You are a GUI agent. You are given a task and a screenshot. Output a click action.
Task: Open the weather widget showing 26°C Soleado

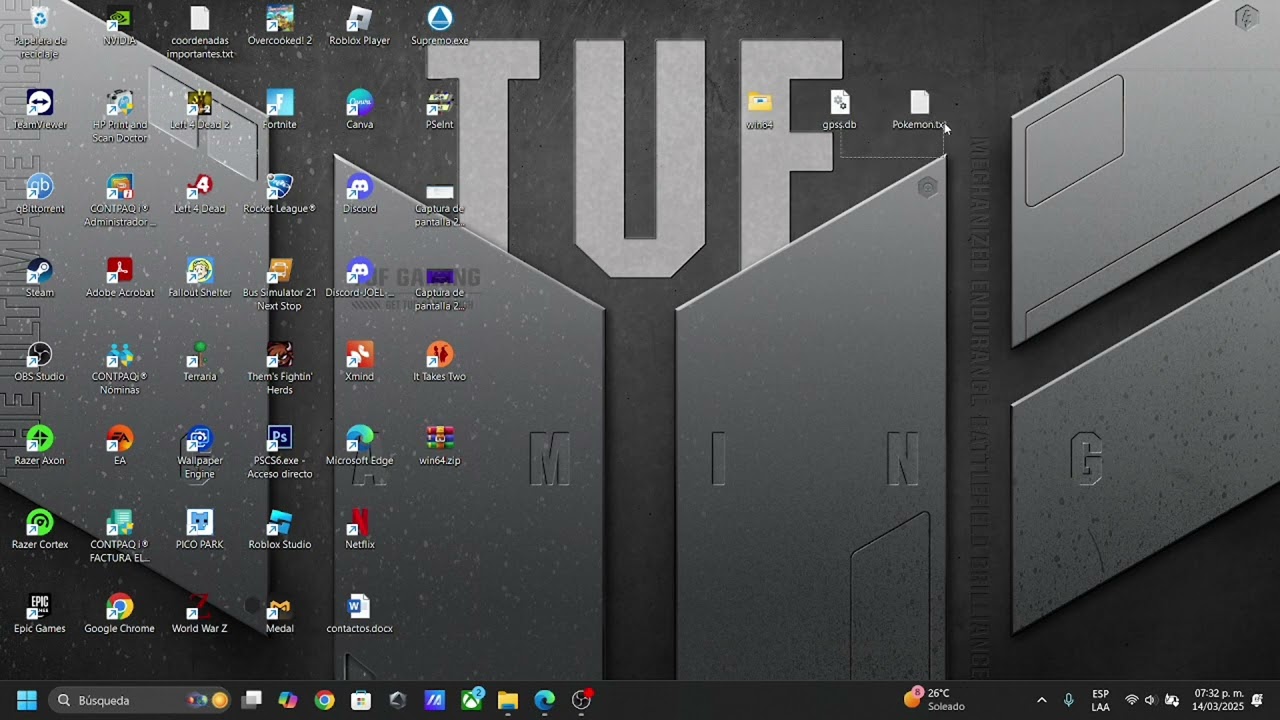pyautogui.click(x=935, y=699)
